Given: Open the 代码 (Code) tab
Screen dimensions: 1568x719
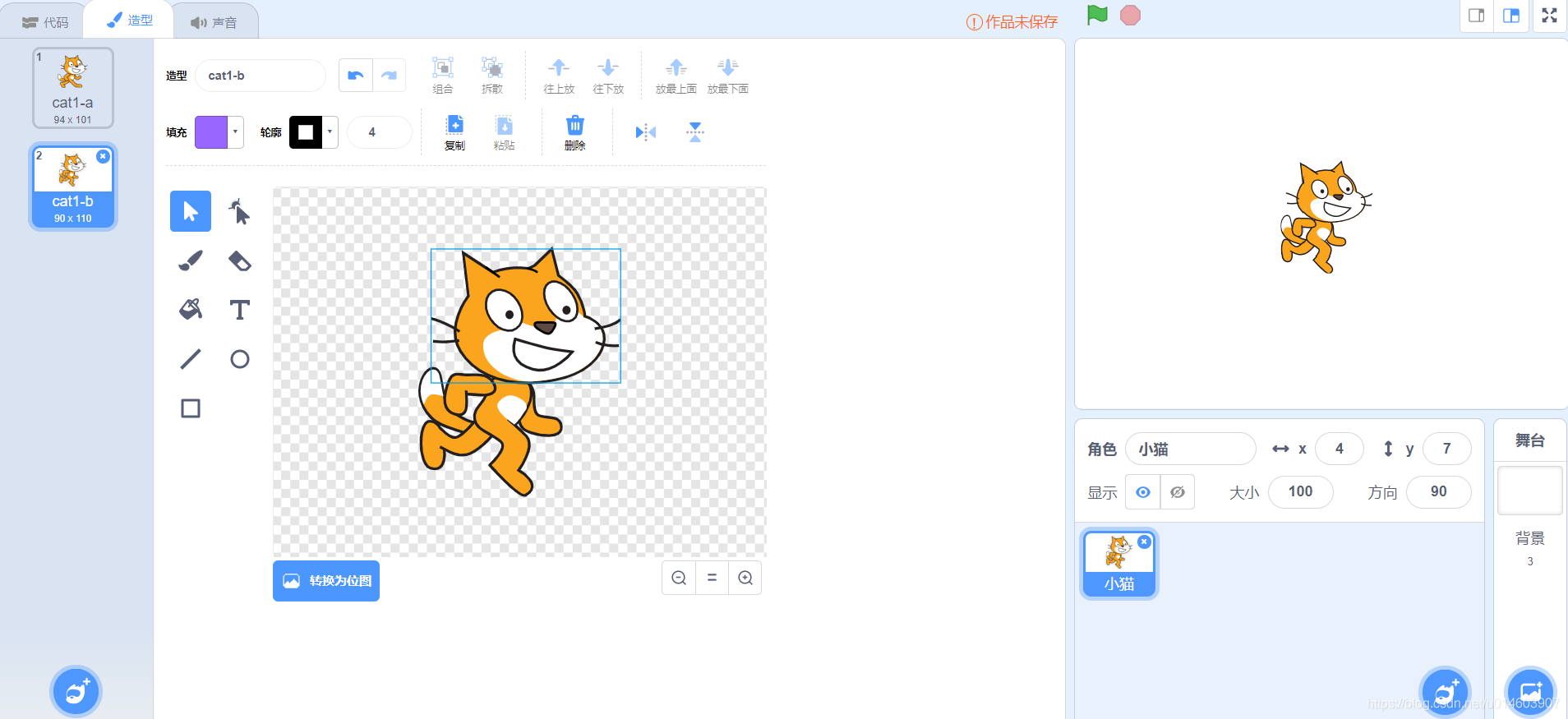Looking at the screenshot, I should [45, 22].
